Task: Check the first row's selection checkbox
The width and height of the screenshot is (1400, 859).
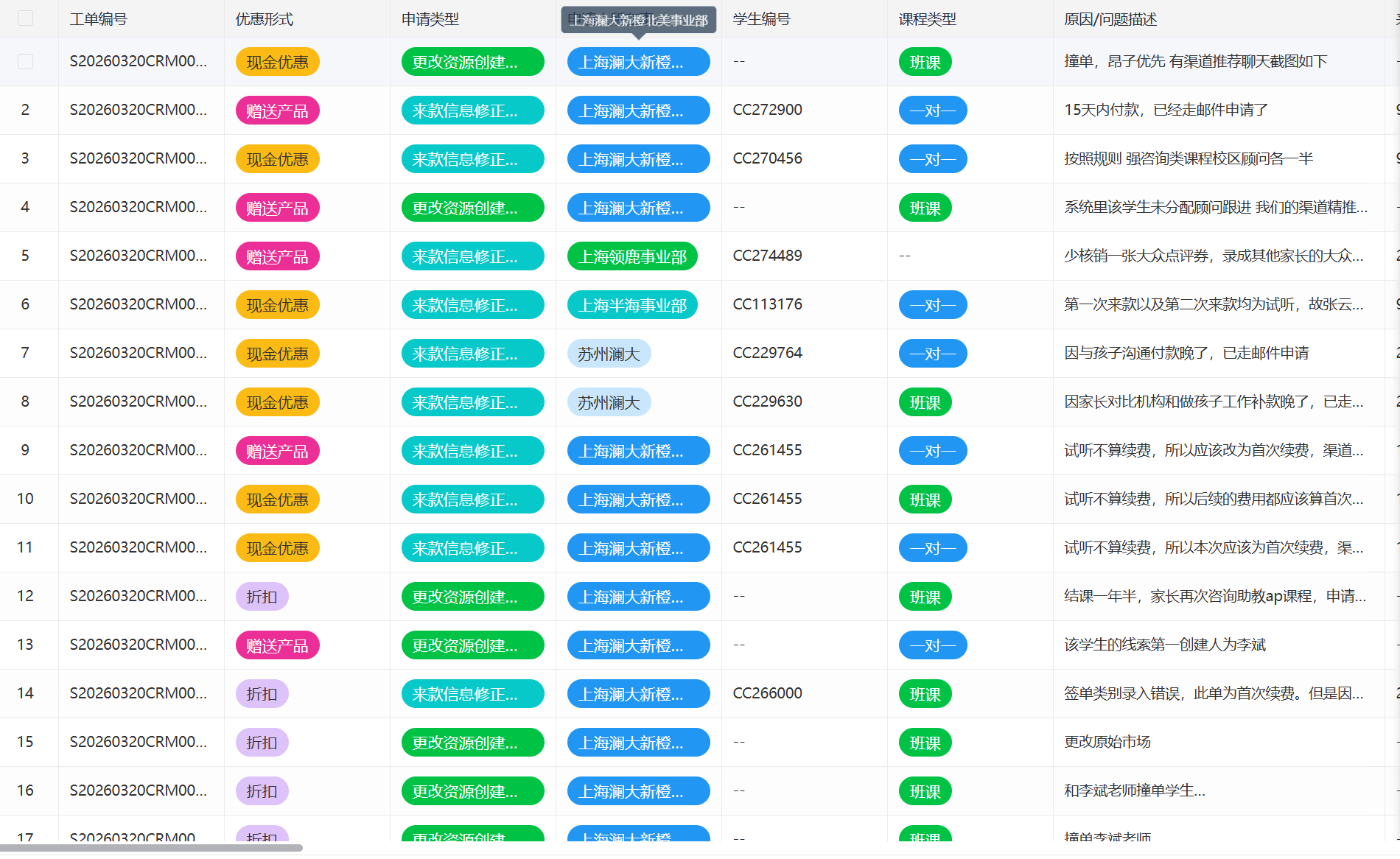Action: coord(25,62)
